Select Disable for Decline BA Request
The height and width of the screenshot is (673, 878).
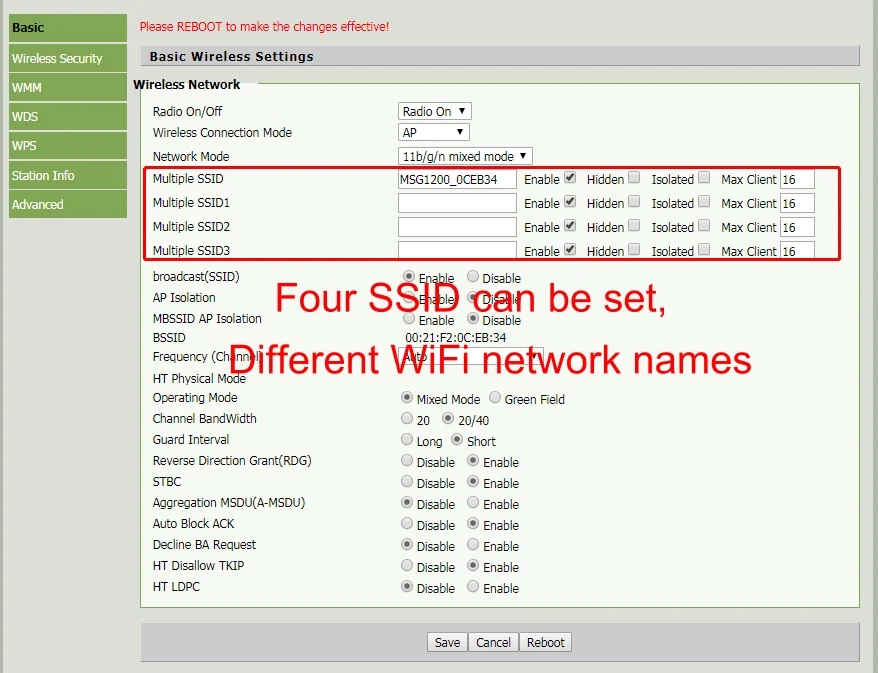(407, 544)
